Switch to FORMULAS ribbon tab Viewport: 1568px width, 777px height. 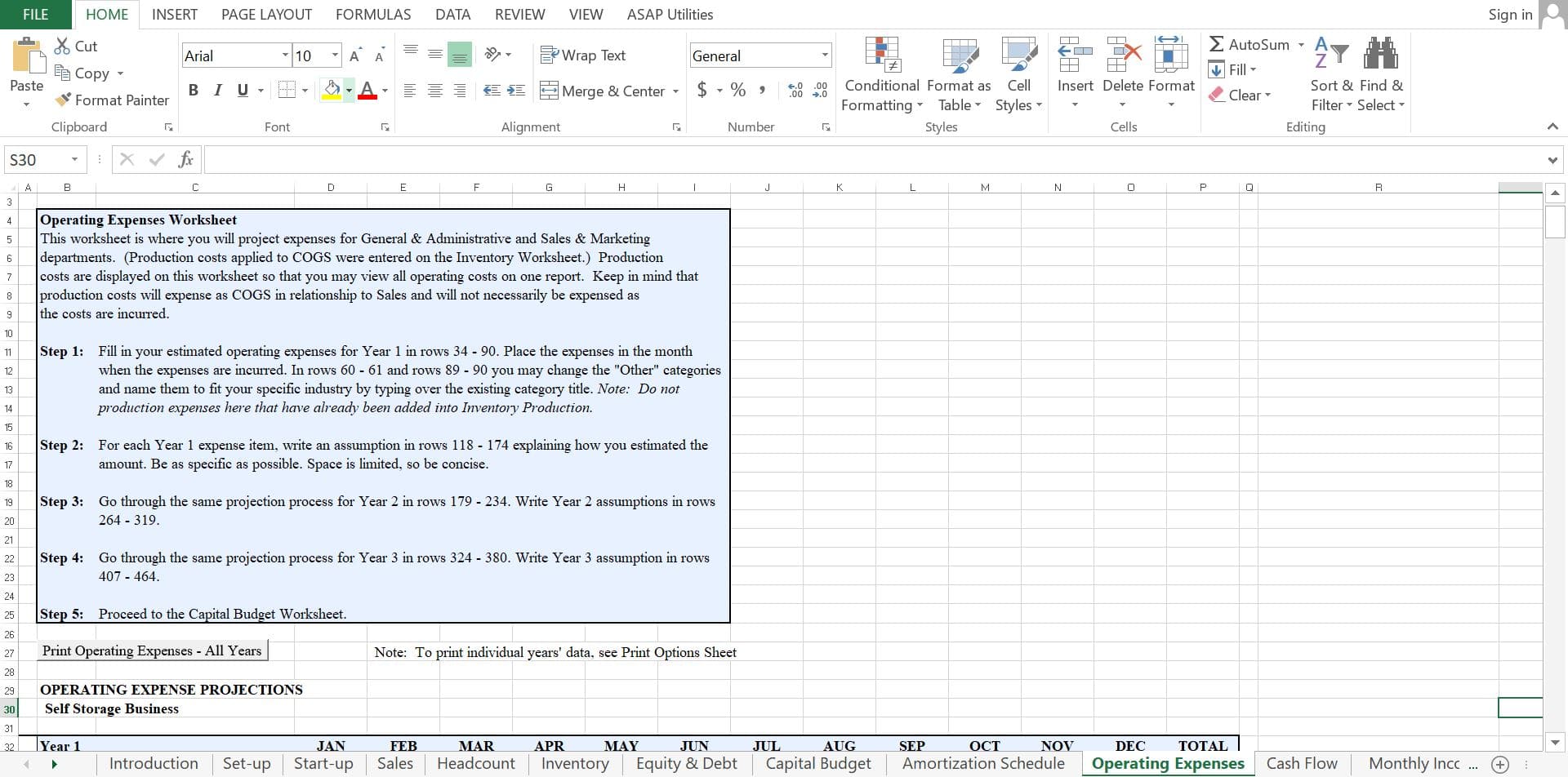pyautogui.click(x=373, y=15)
